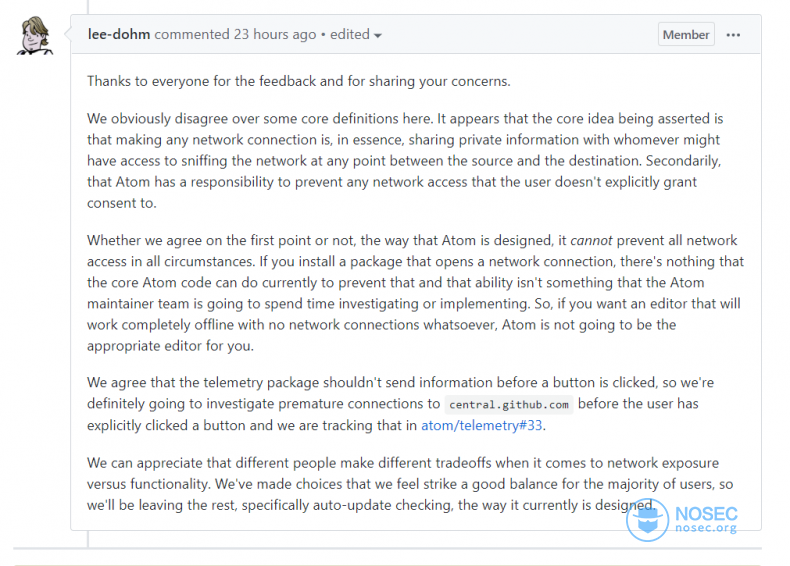The image size is (790, 566).
Task: Click the "Thanks to everyone" opening sentence
Action: click(298, 81)
